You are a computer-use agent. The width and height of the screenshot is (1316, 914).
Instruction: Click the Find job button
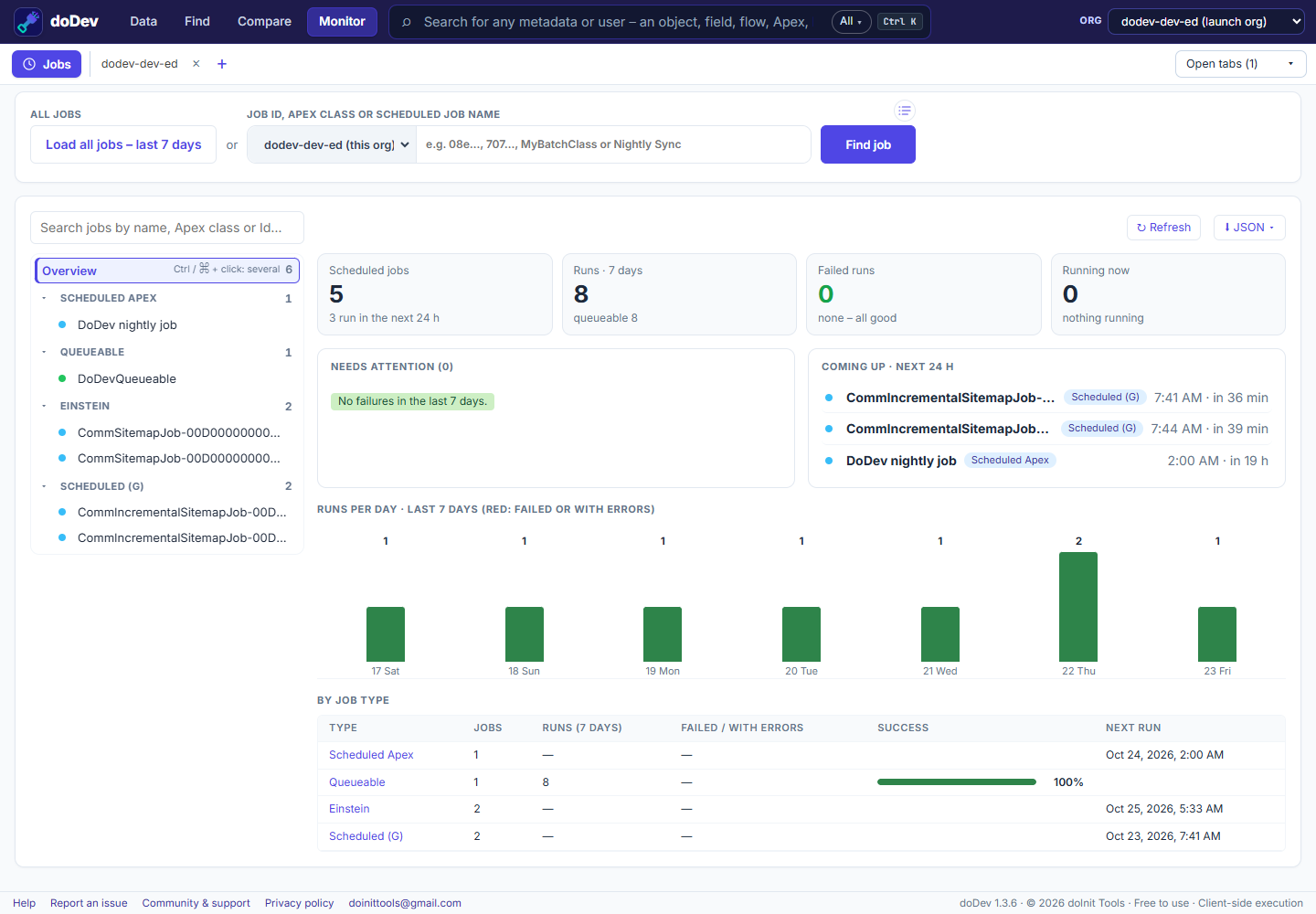[x=868, y=144]
